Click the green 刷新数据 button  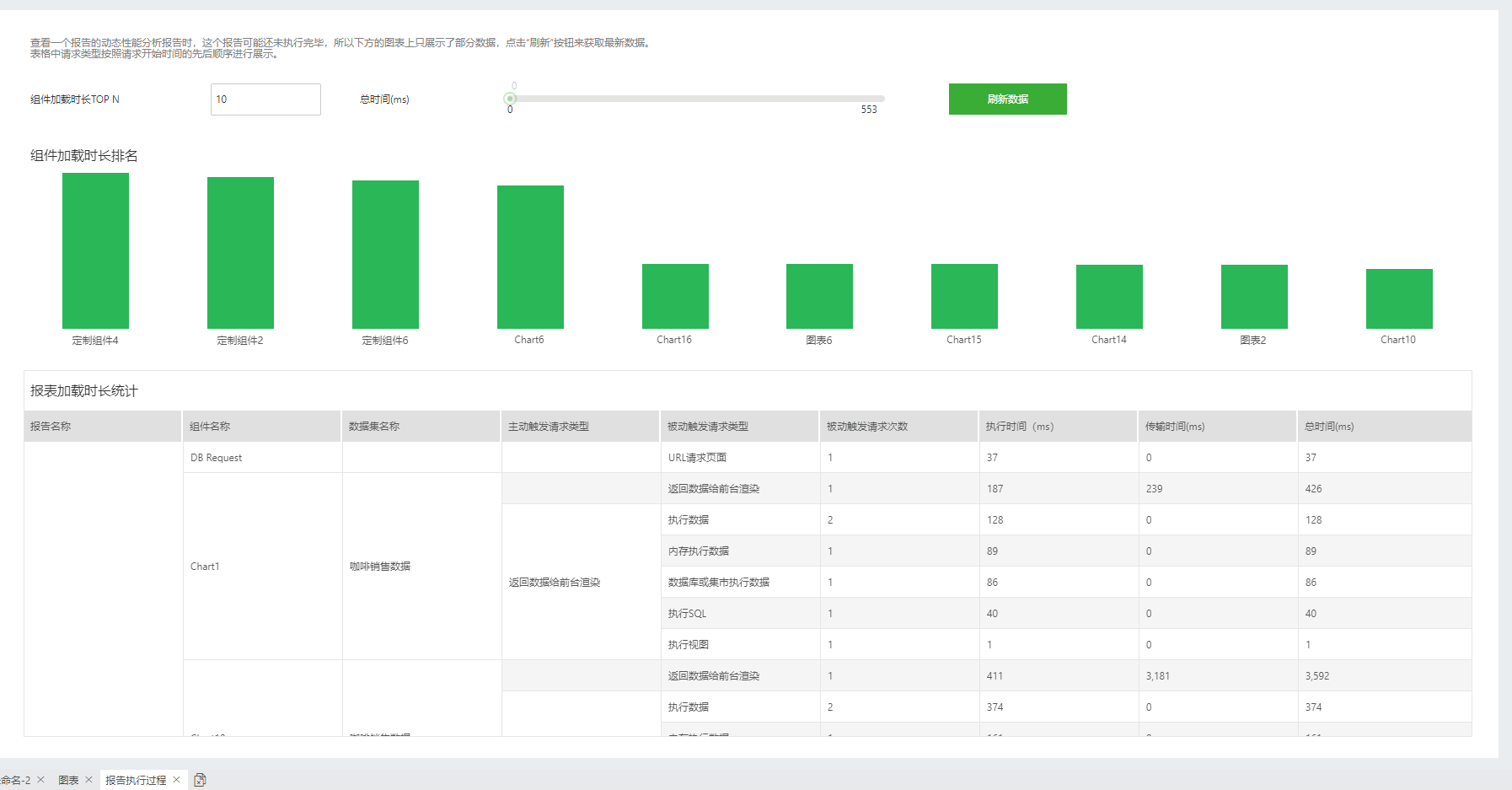click(1007, 99)
